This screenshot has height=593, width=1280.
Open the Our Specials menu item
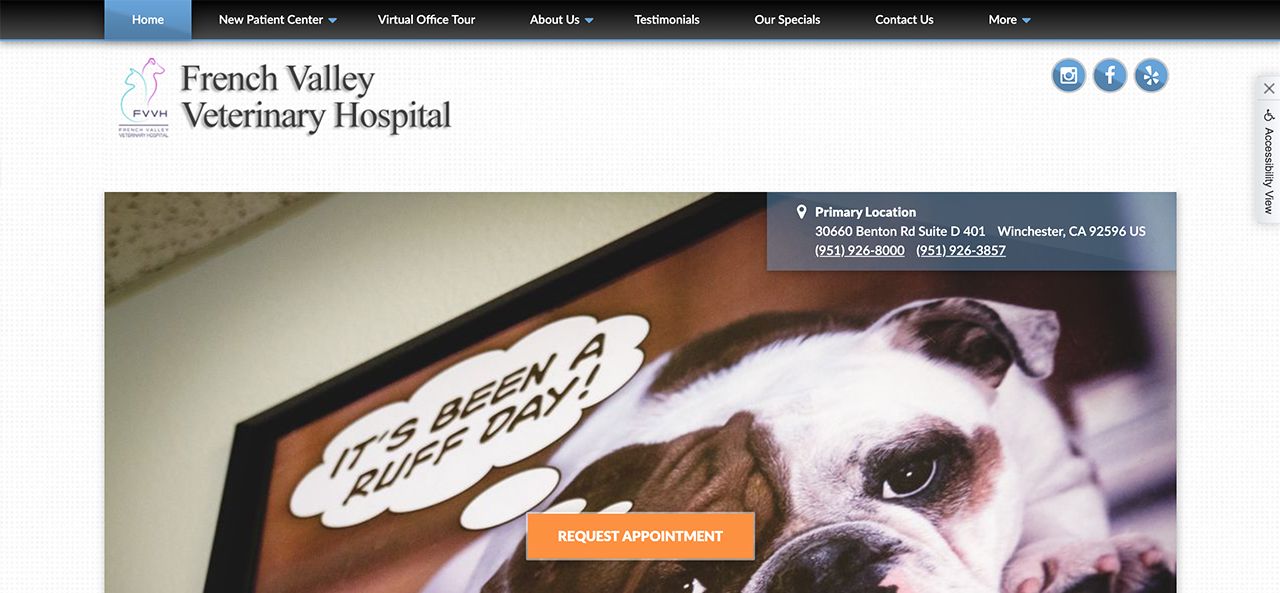[787, 20]
